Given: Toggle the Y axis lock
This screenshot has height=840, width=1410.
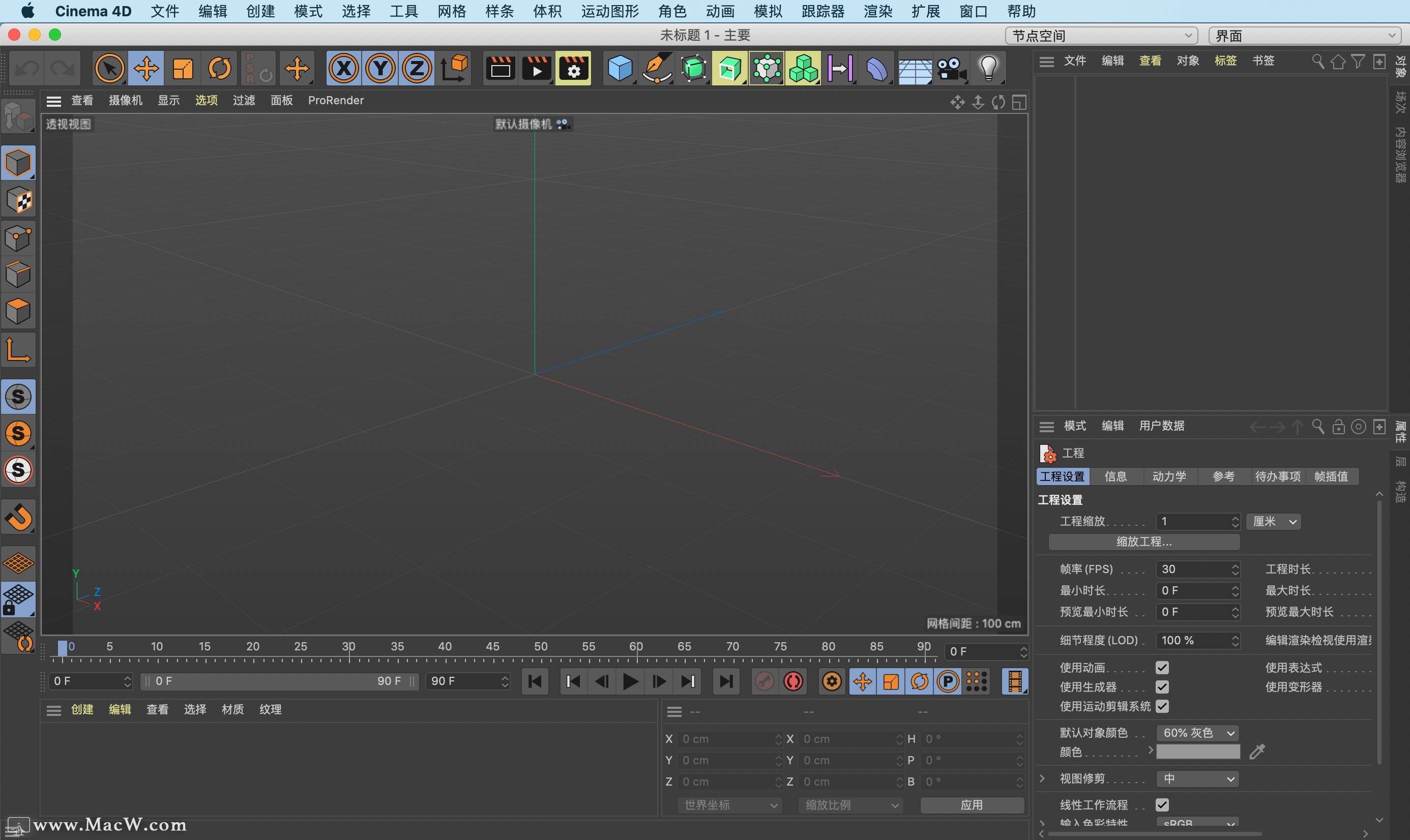Looking at the screenshot, I should click(380, 69).
